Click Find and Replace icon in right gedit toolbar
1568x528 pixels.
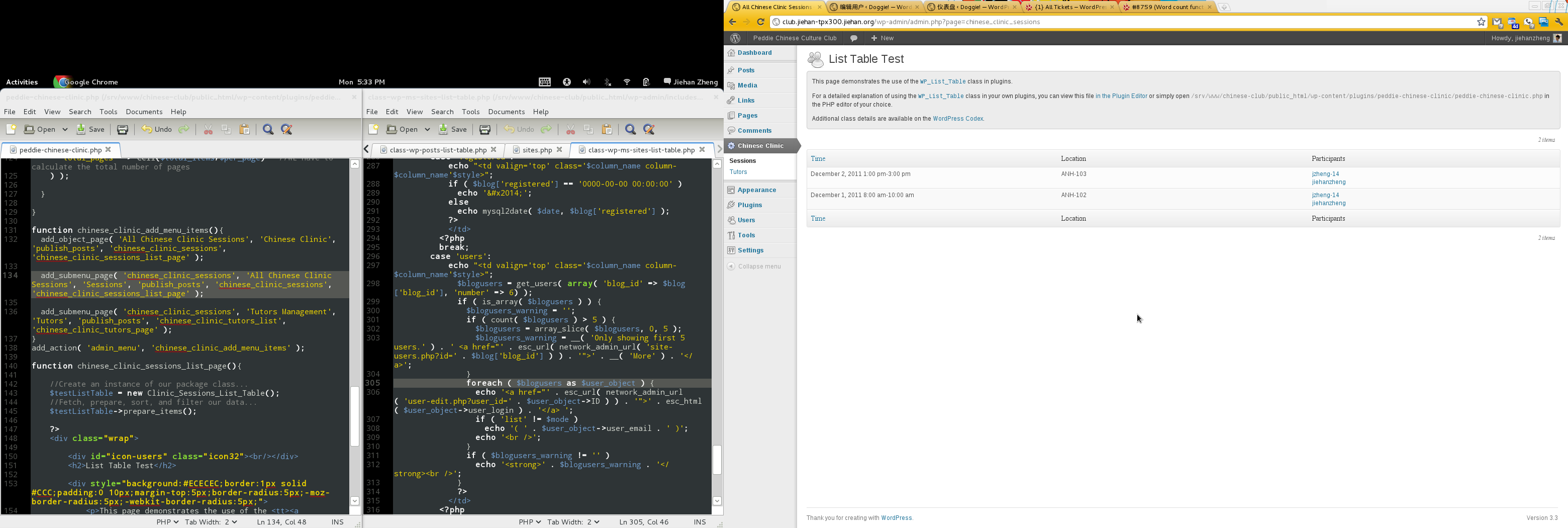[x=649, y=129]
